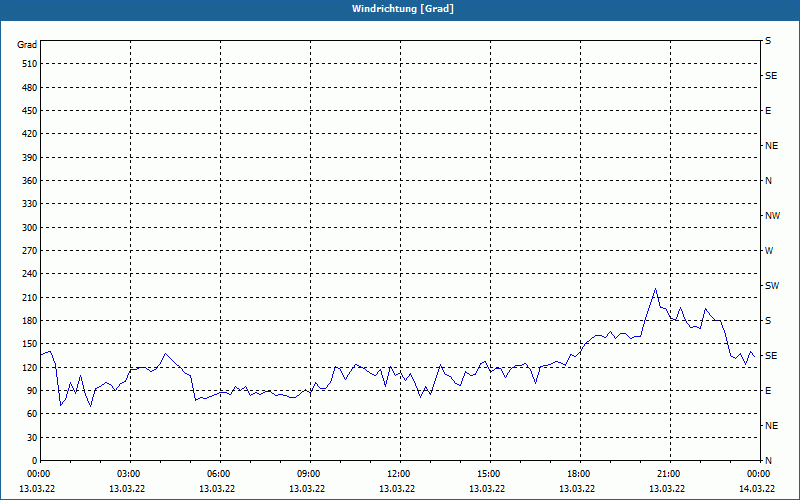Click the 210 y-axis tick label

(x=30, y=297)
